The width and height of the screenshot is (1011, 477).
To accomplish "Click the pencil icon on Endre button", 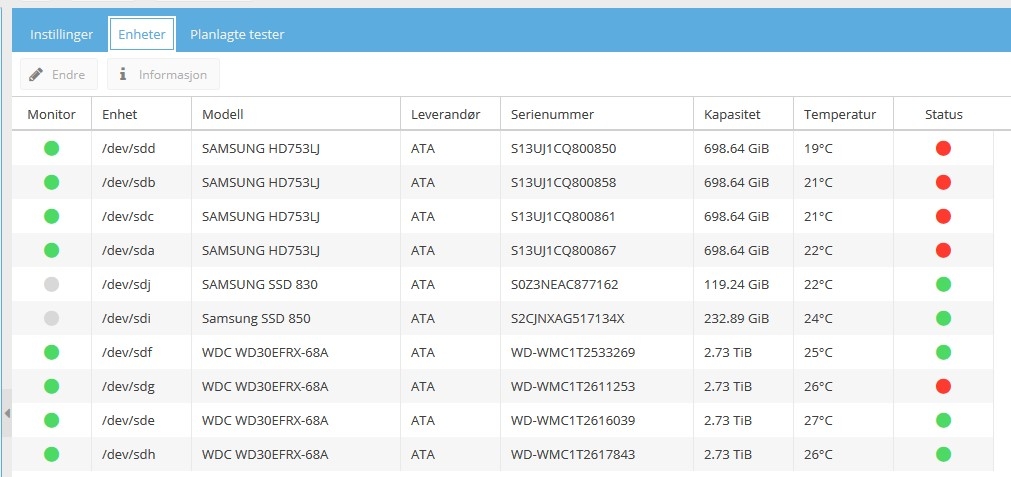I will tap(37, 75).
